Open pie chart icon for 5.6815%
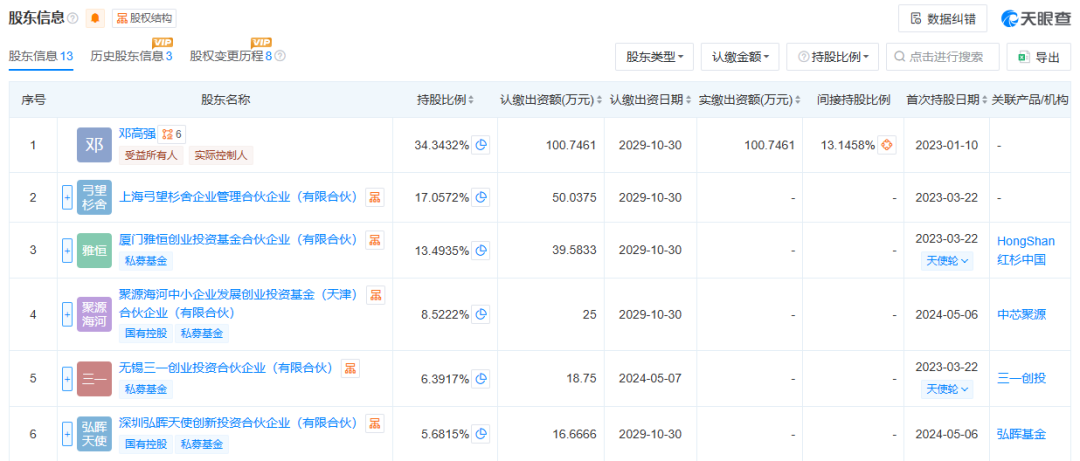This screenshot has width=1080, height=461. coord(481,434)
